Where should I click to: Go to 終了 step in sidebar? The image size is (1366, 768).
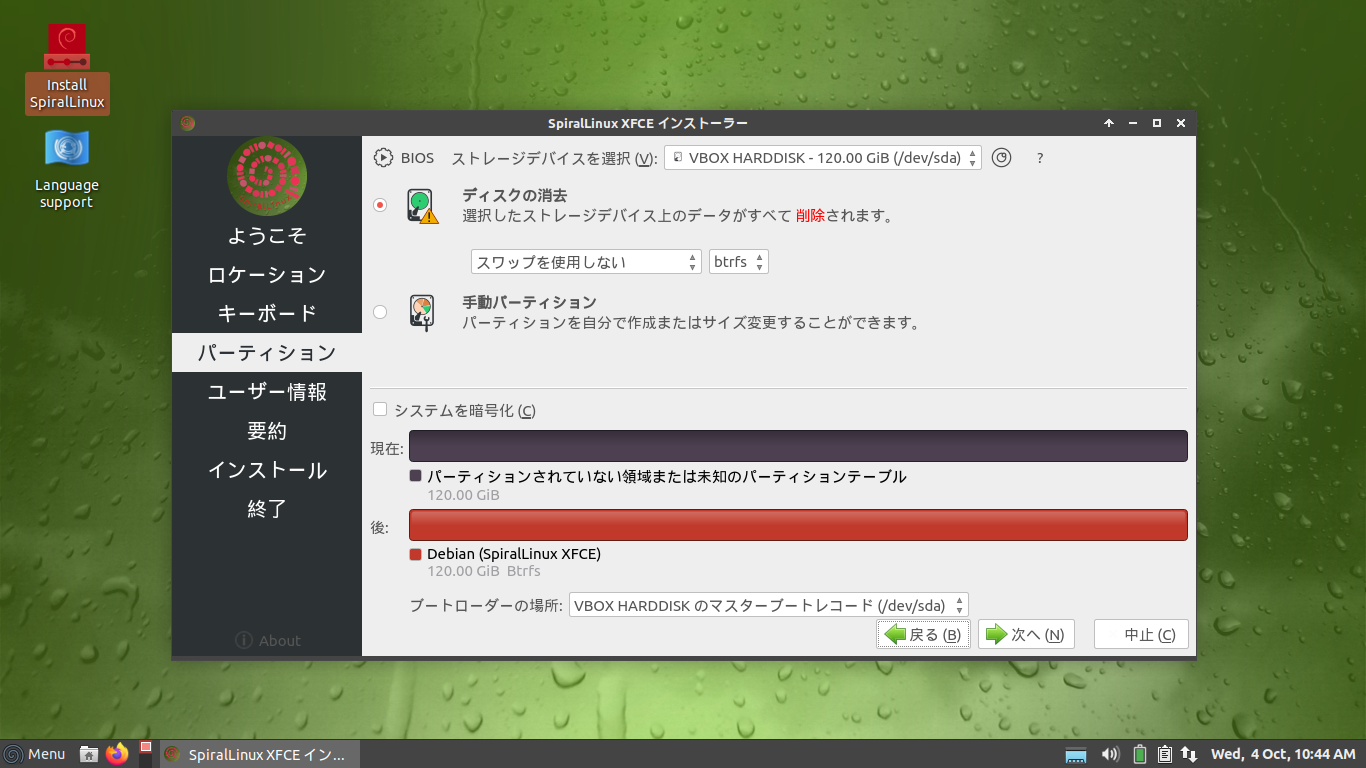tap(267, 509)
